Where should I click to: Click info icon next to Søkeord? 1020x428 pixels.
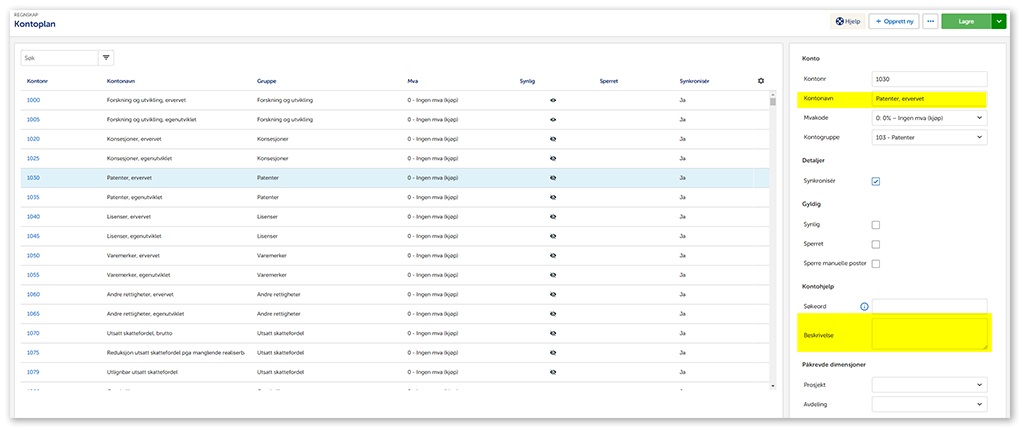click(x=864, y=306)
